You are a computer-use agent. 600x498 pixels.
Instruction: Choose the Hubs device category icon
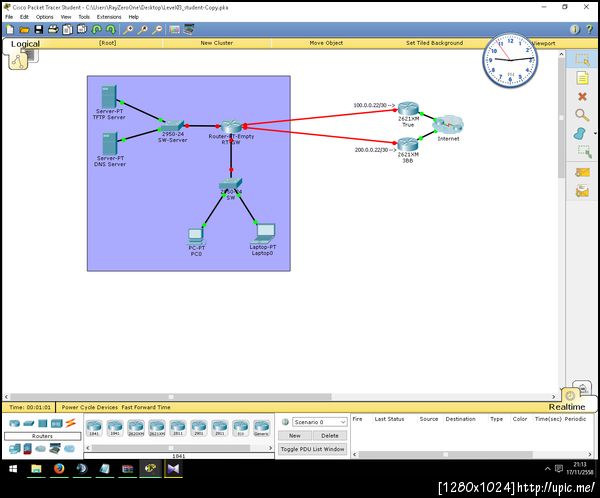(x=42, y=423)
